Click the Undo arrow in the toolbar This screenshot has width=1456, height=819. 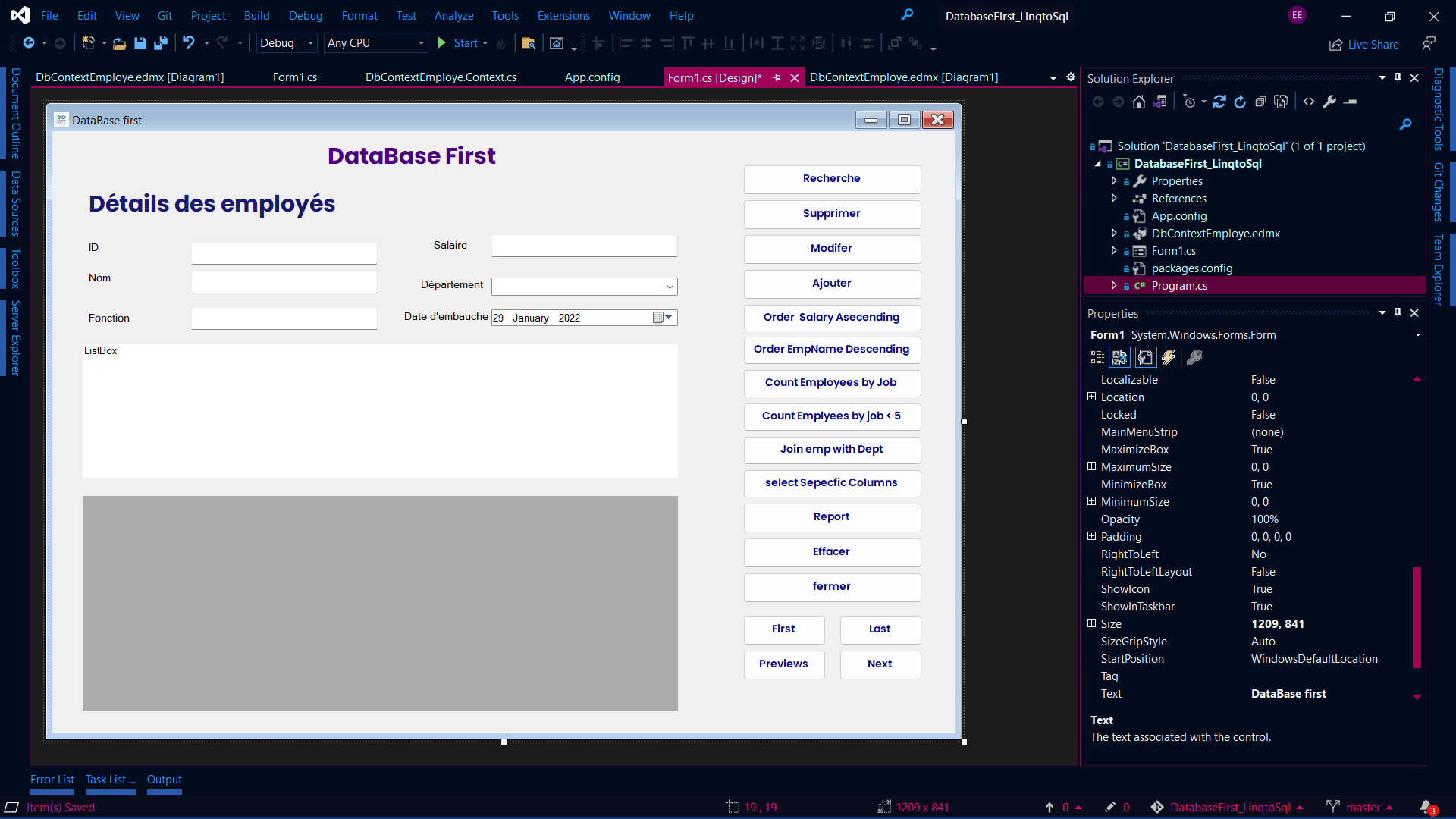(x=189, y=43)
